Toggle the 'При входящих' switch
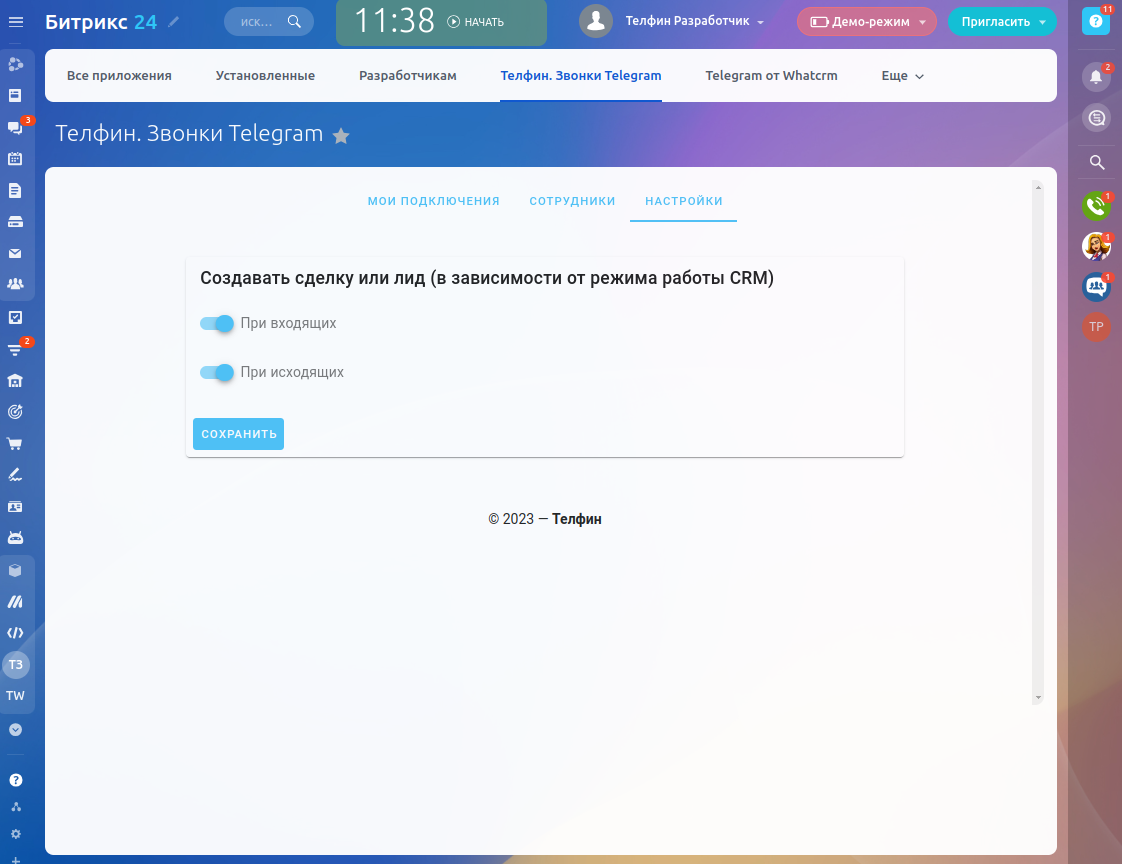 217,324
